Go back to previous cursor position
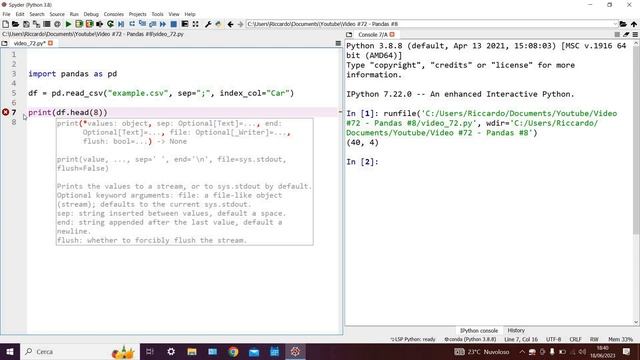640x360 pixels. pyautogui.click(x=230, y=24)
